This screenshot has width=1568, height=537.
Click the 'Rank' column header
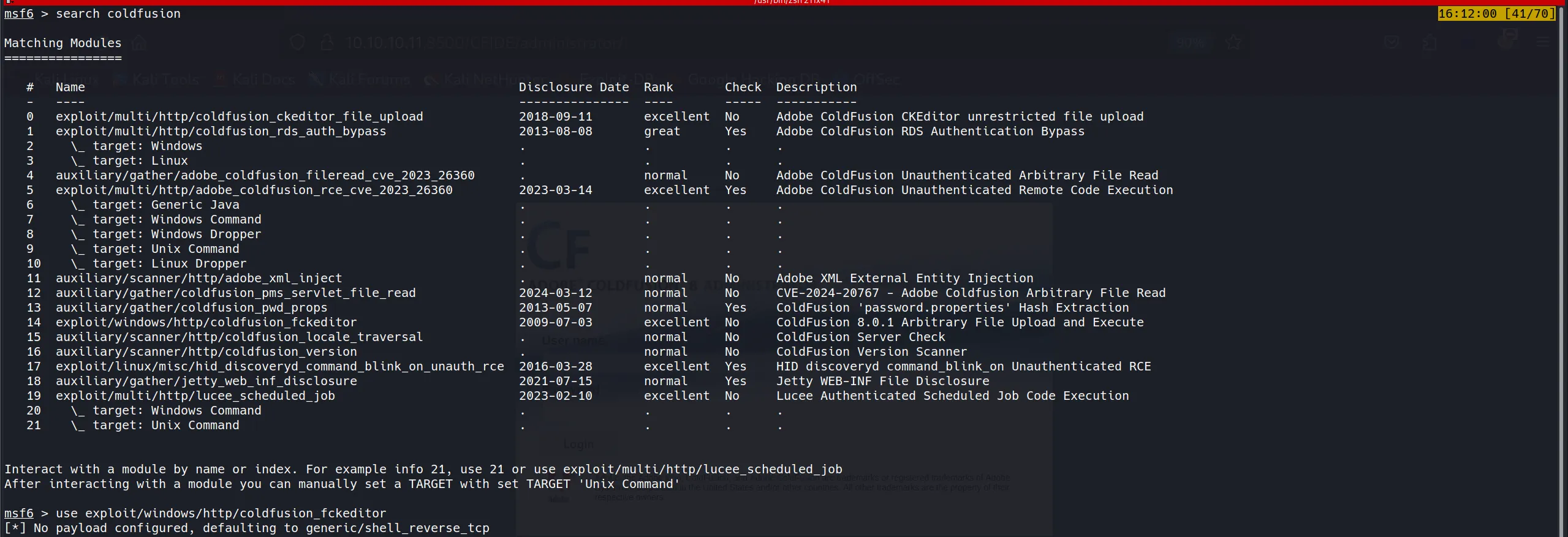[x=658, y=87]
